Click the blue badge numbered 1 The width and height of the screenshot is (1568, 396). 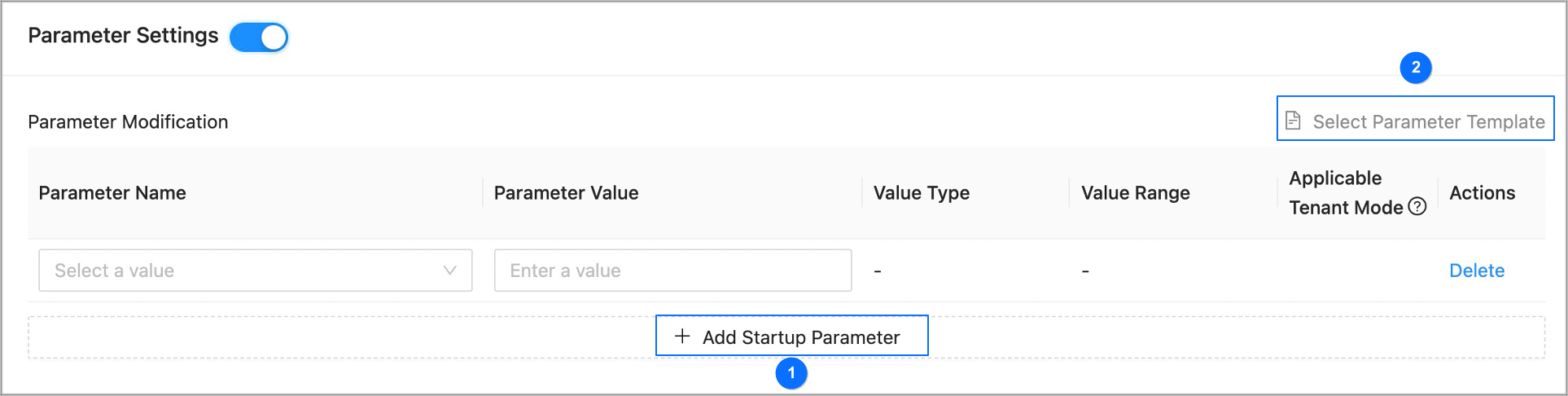(x=791, y=373)
